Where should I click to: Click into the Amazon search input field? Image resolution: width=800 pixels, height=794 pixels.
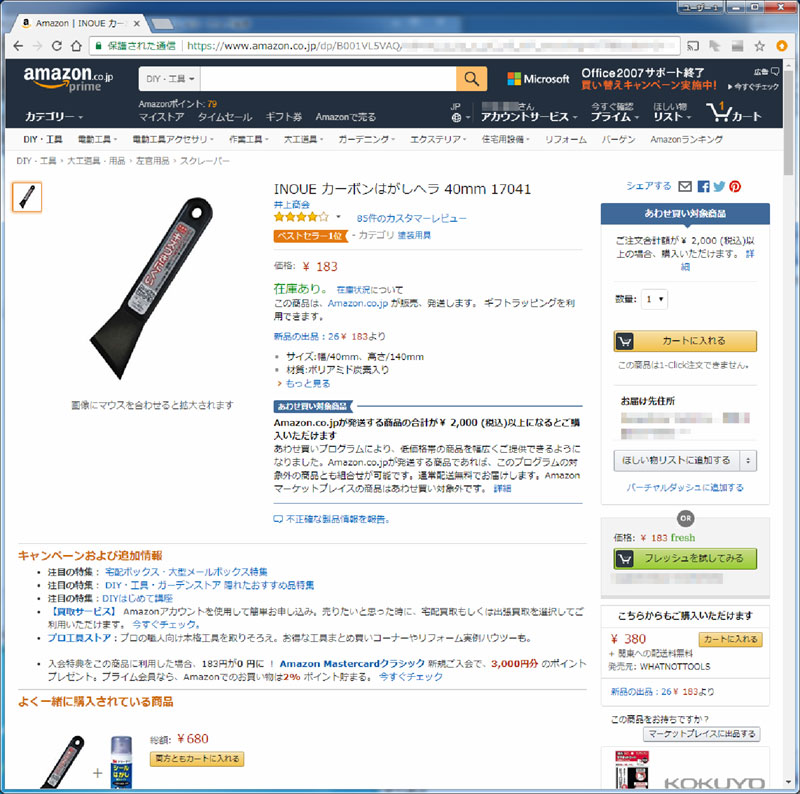coord(328,79)
